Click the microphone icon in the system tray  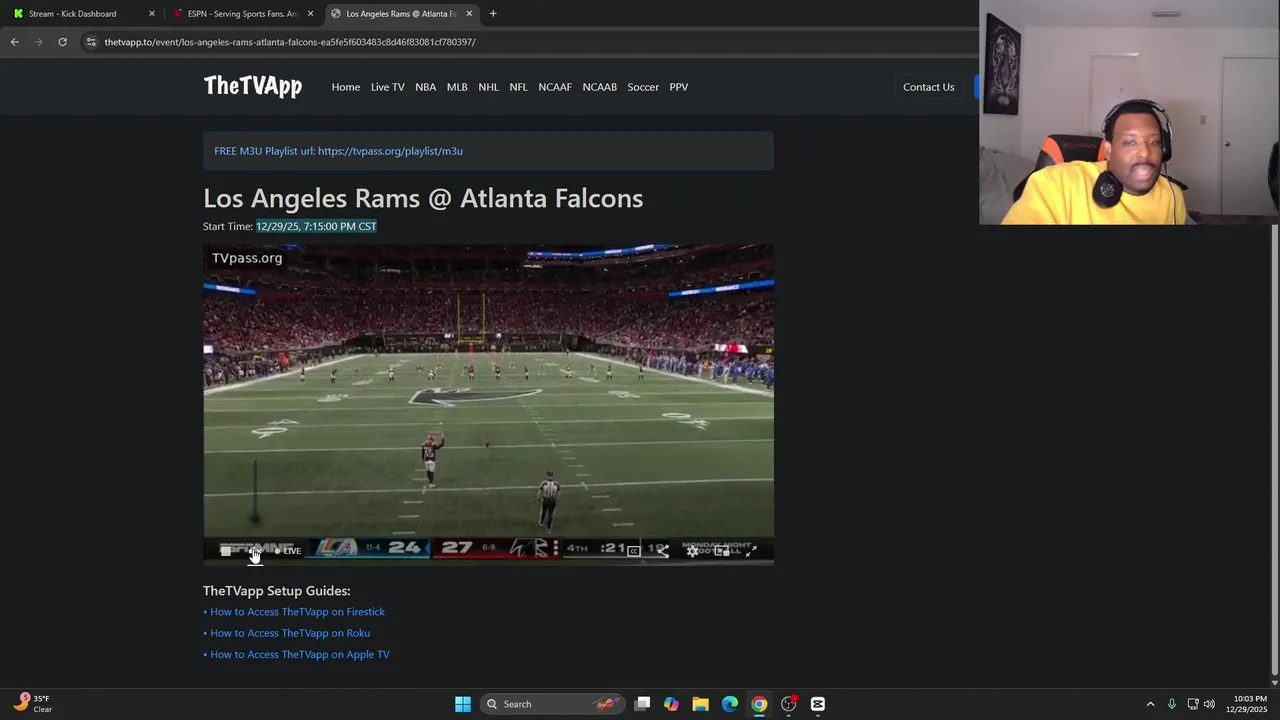[1171, 704]
